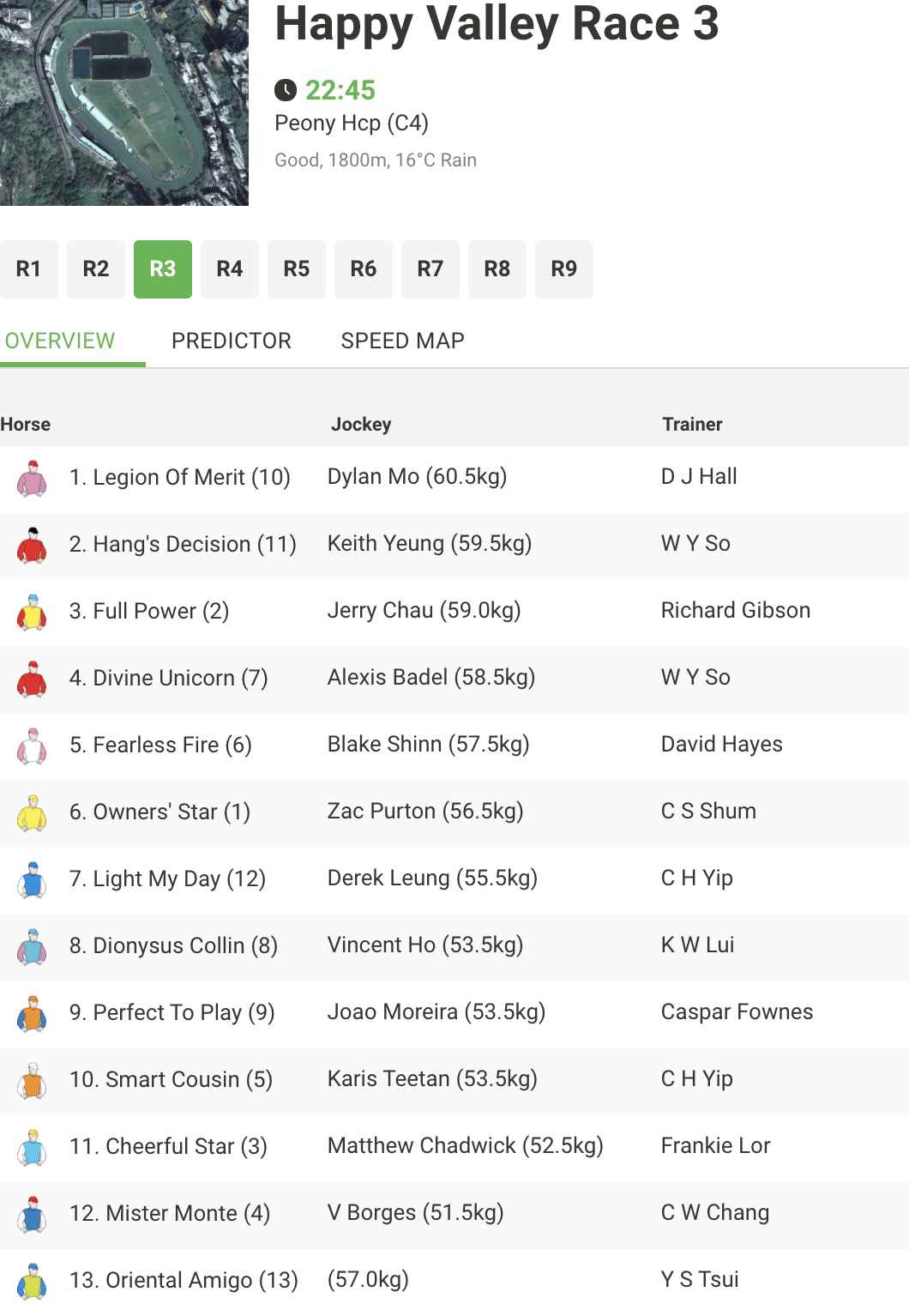Open the SPEED MAP tab
Screen dimensions: 909x1316
[402, 341]
